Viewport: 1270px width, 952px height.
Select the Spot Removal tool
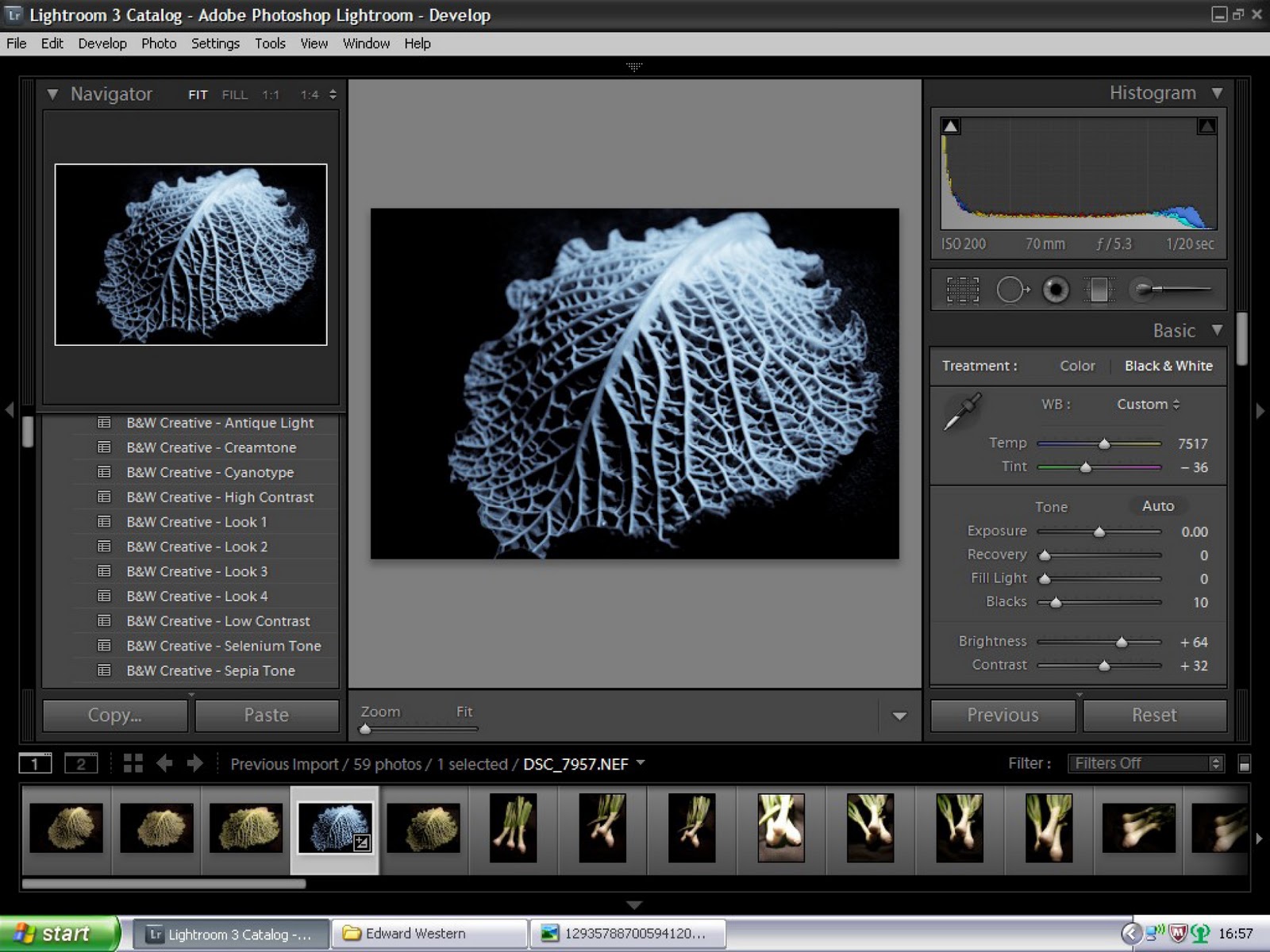pyautogui.click(x=1011, y=290)
